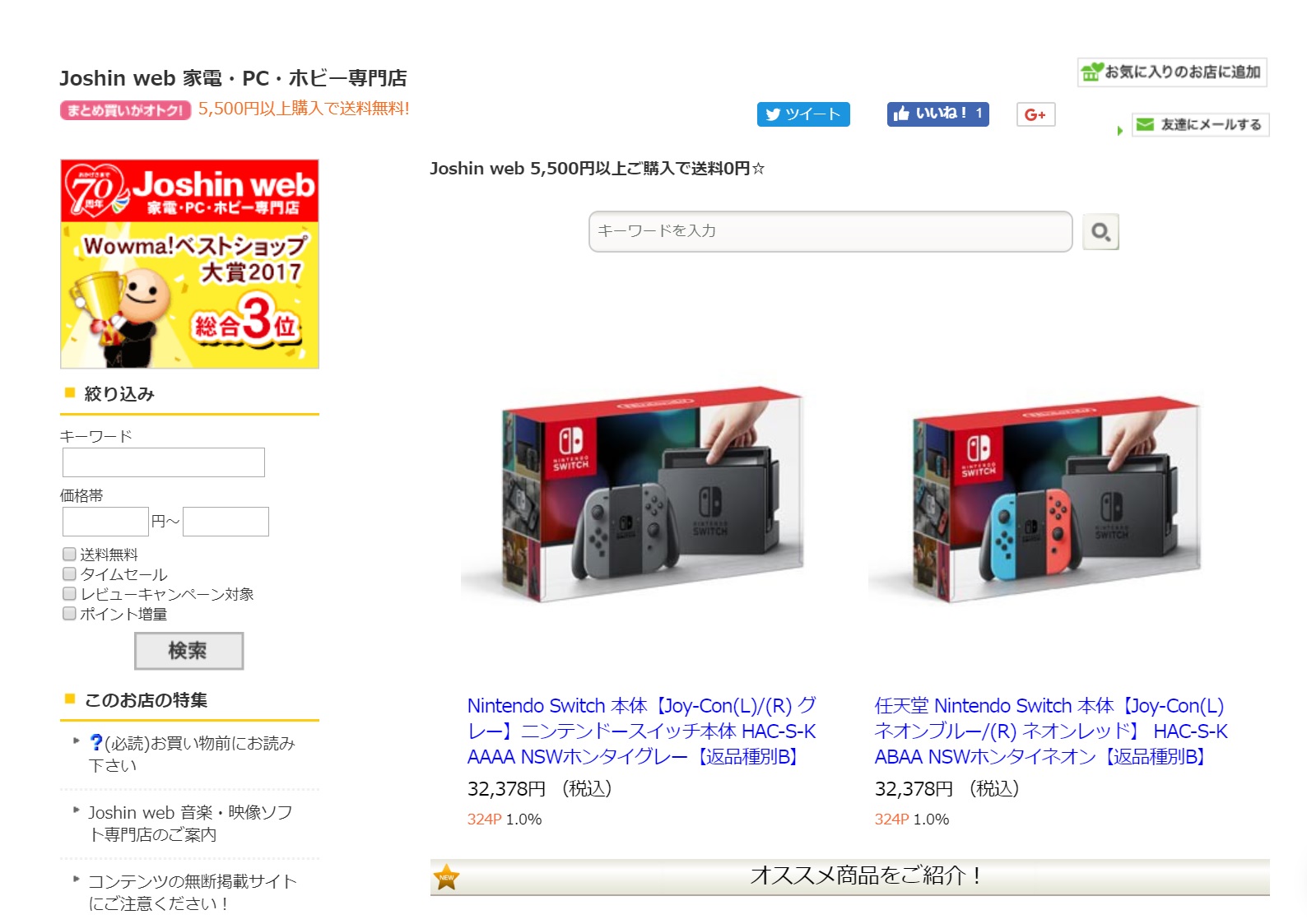The width and height of the screenshot is (1307, 924).
Task: Click the magnifying glass search icon
Action: pos(1100,232)
